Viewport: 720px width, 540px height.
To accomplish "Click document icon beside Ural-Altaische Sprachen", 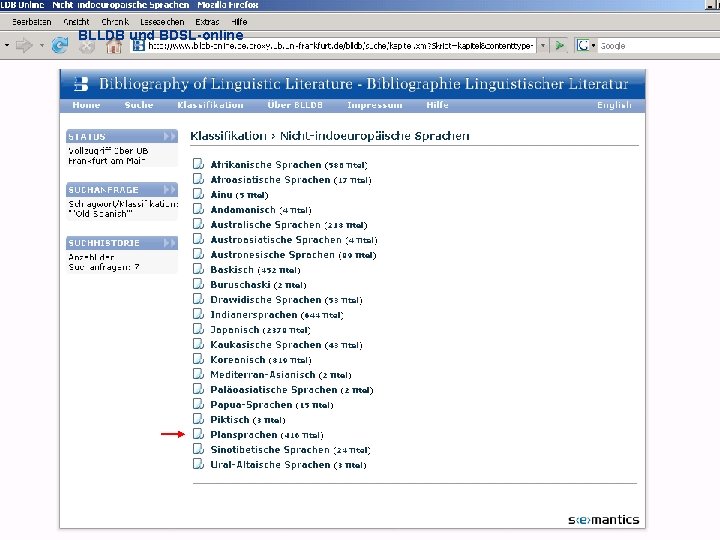I will 198,464.
